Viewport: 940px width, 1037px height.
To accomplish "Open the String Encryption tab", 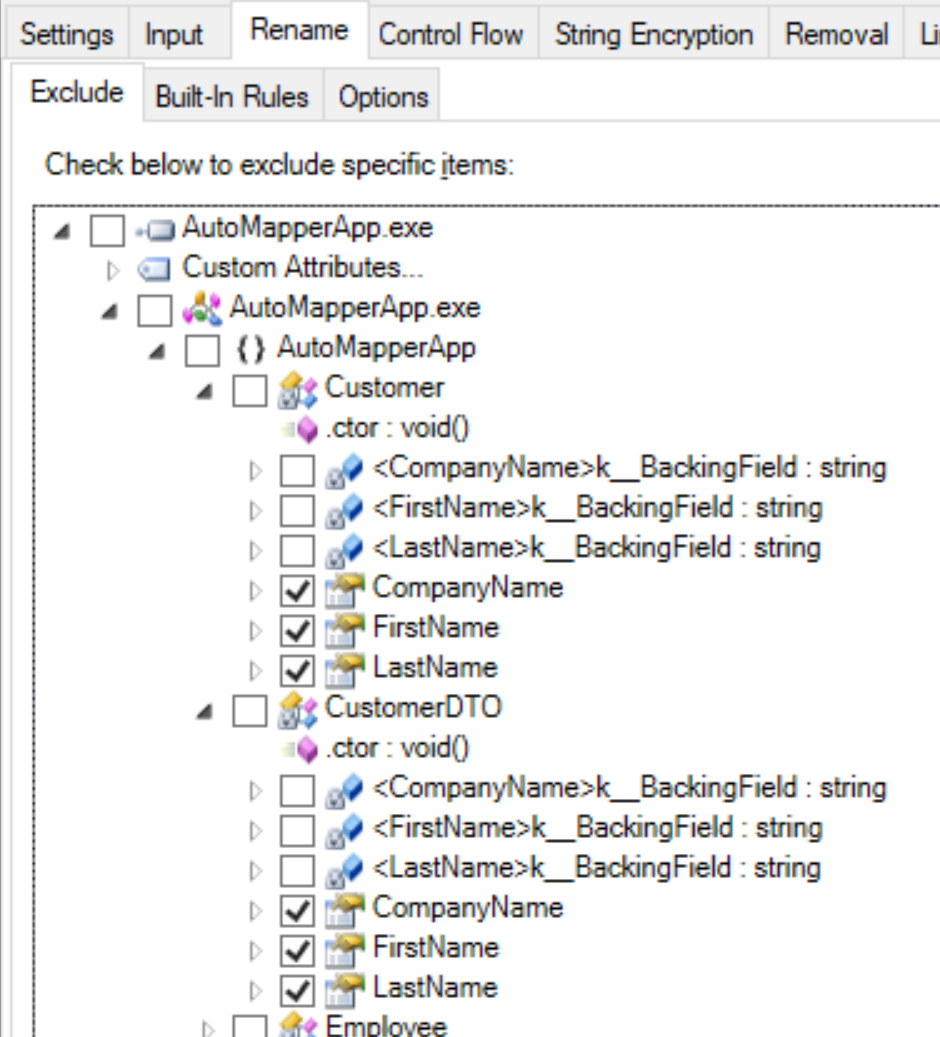I will [654, 34].
